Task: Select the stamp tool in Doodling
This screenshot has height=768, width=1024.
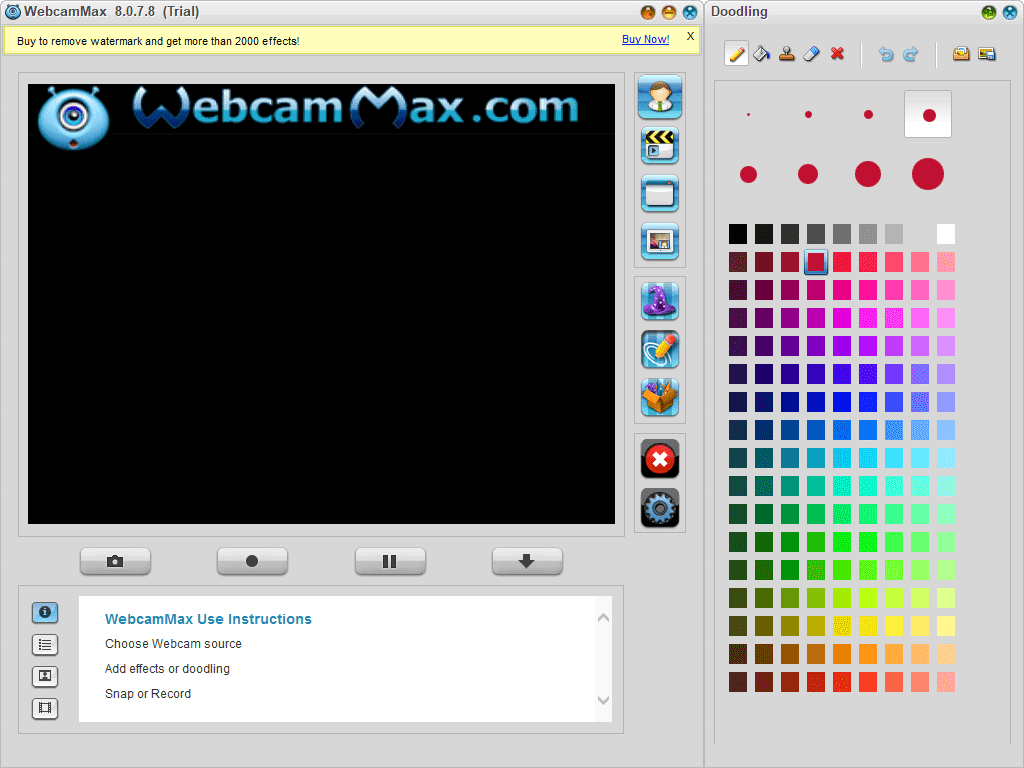Action: (787, 54)
